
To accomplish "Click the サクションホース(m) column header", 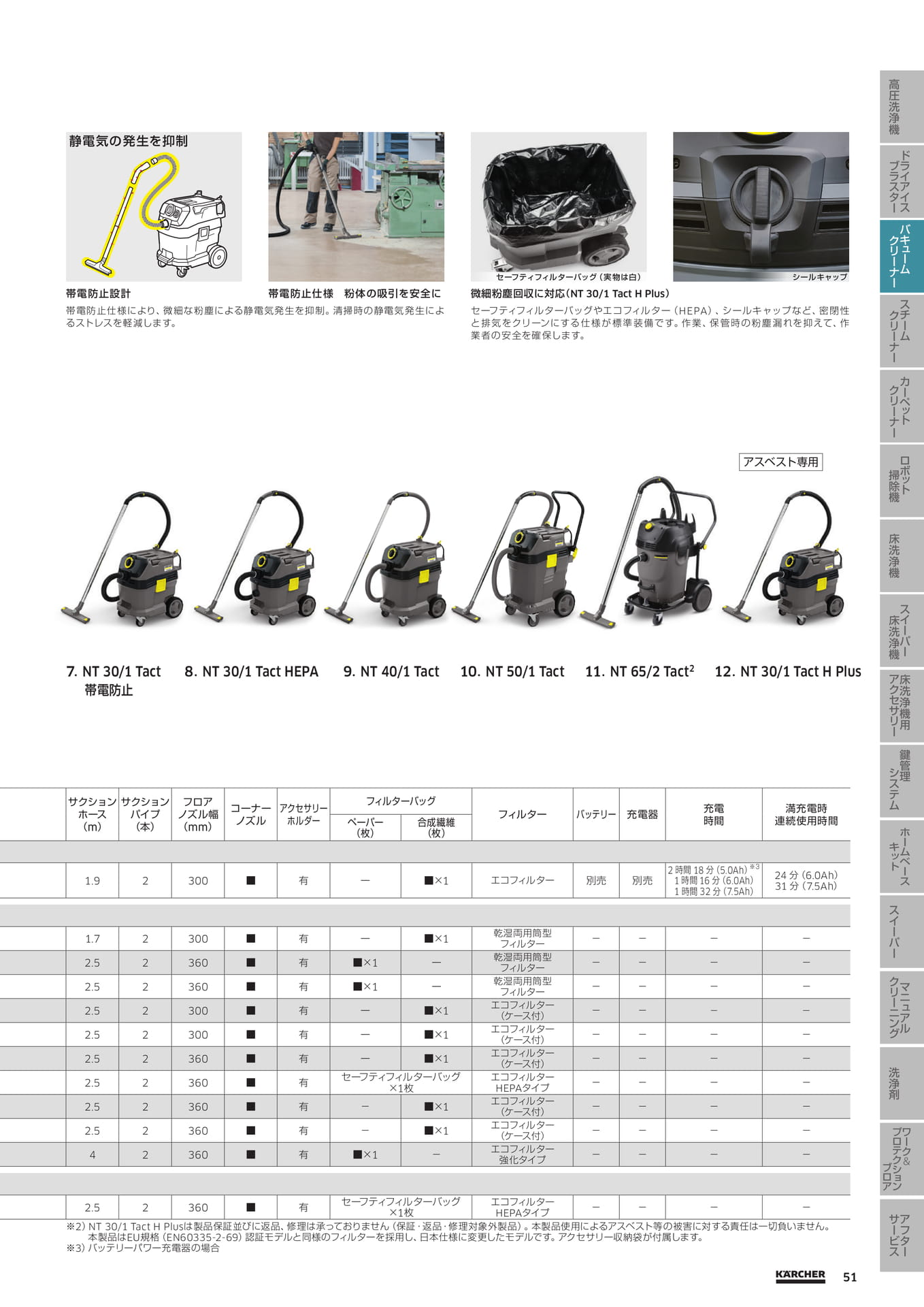I will (93, 814).
